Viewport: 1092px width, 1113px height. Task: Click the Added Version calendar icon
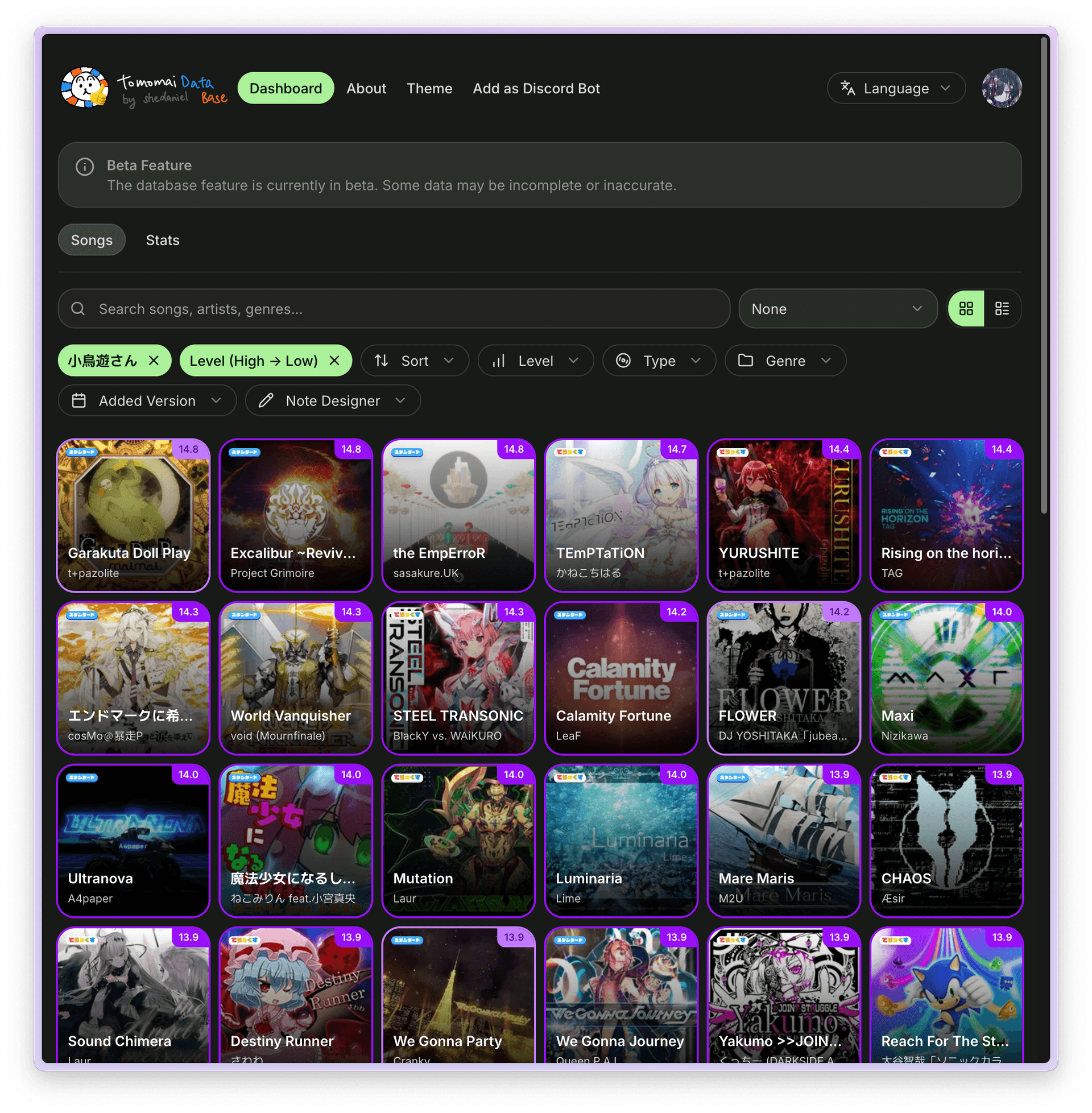[80, 400]
